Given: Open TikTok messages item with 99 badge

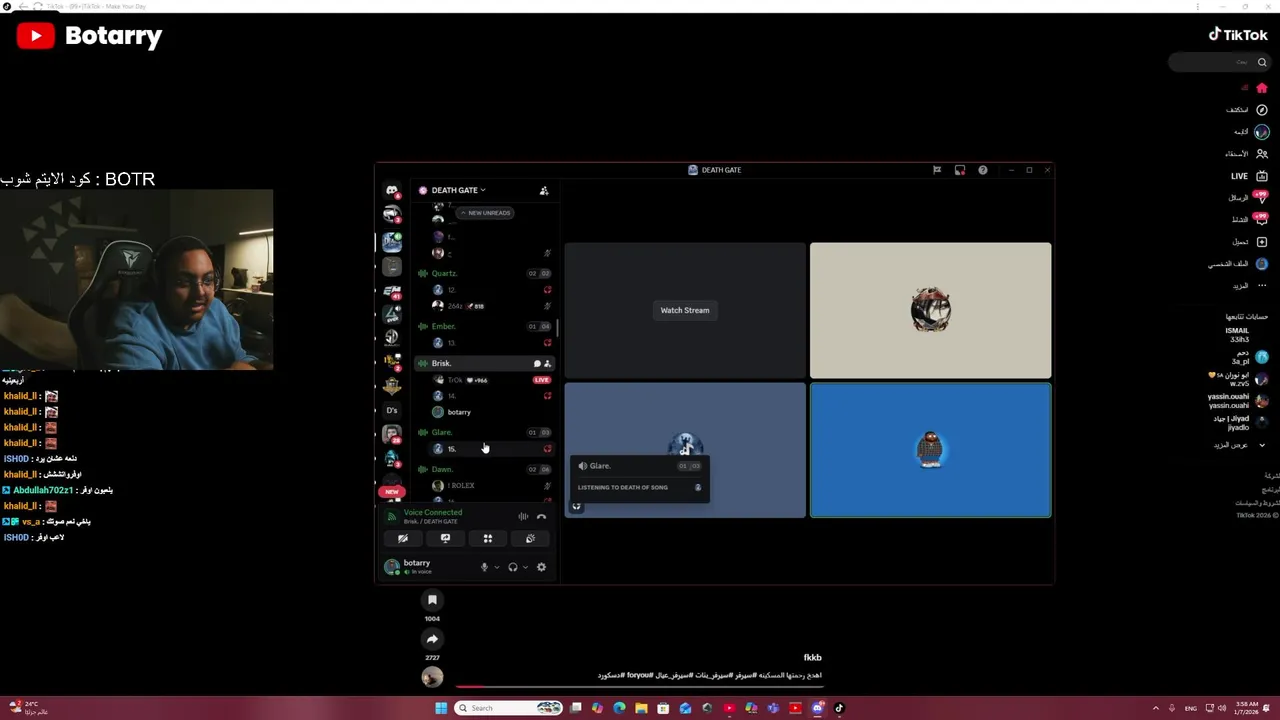Looking at the screenshot, I should pos(1249,198).
